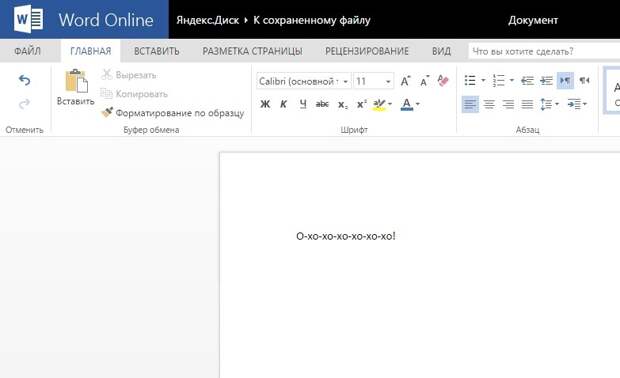Toggle bold Ж formatting
Screen dimensions: 620x378
pyautogui.click(x=265, y=104)
